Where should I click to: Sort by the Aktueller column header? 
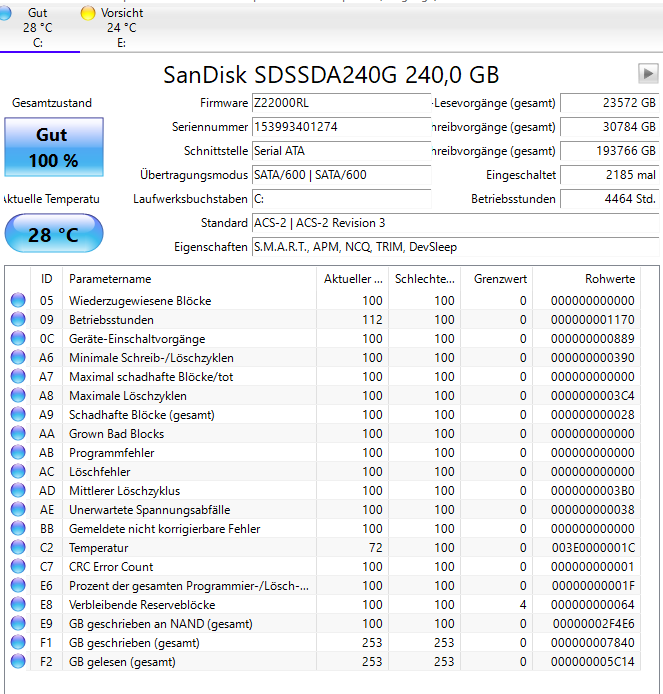tap(352, 279)
